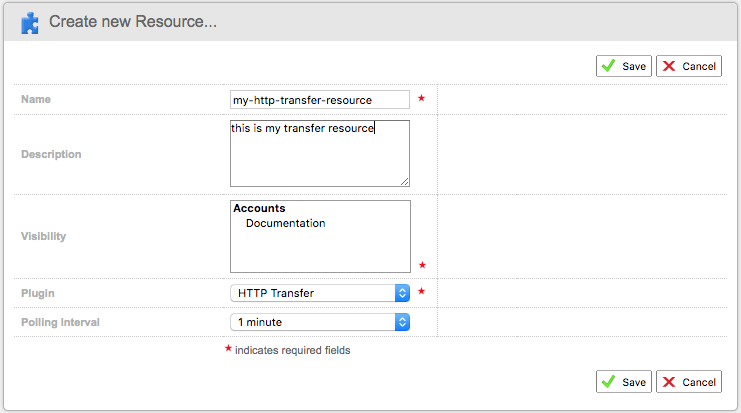Click the blue puzzle piece icon in header
The height and width of the screenshot is (413, 741).
pyautogui.click(x=31, y=20)
